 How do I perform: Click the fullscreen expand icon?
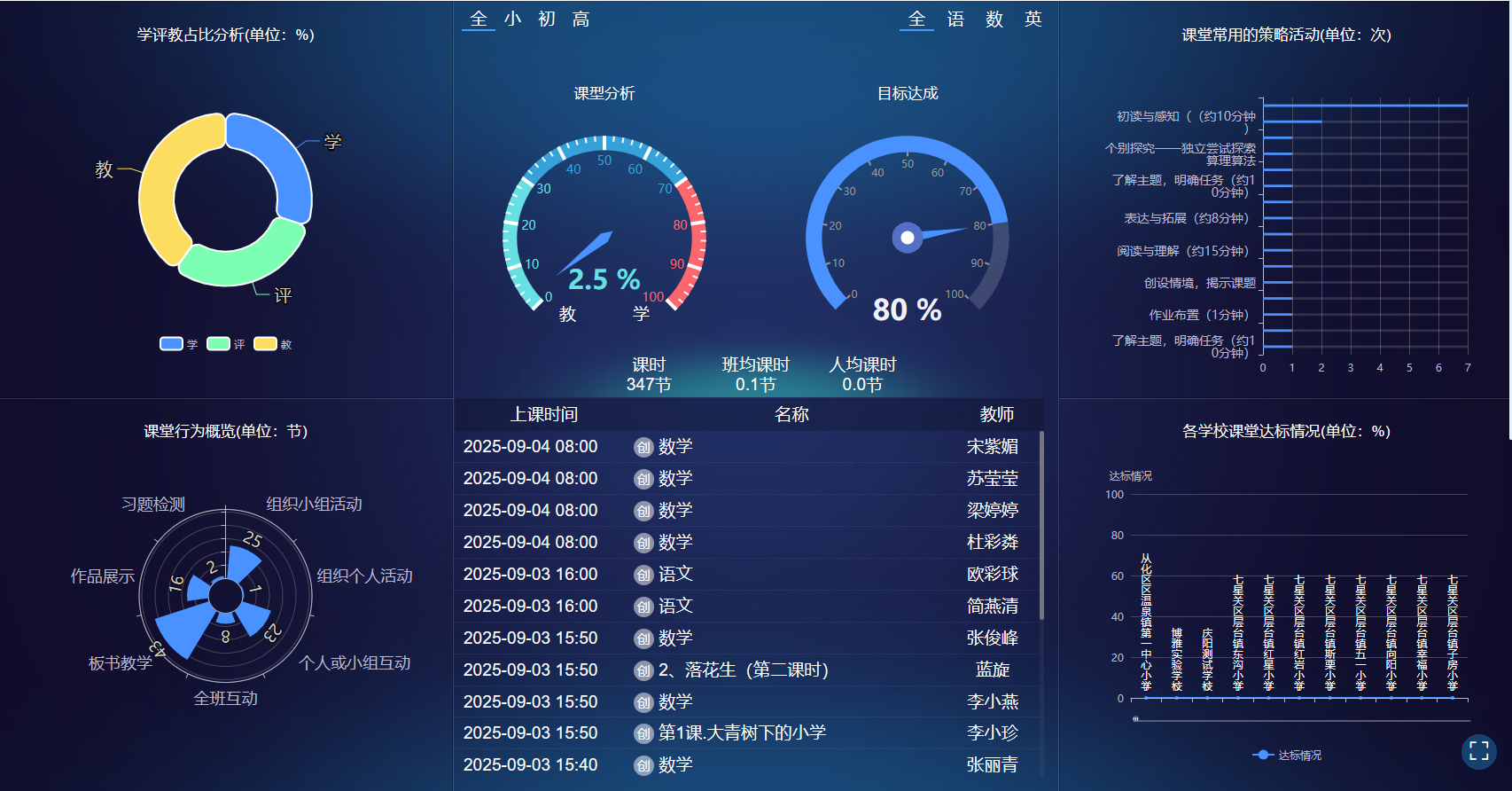coord(1478,751)
